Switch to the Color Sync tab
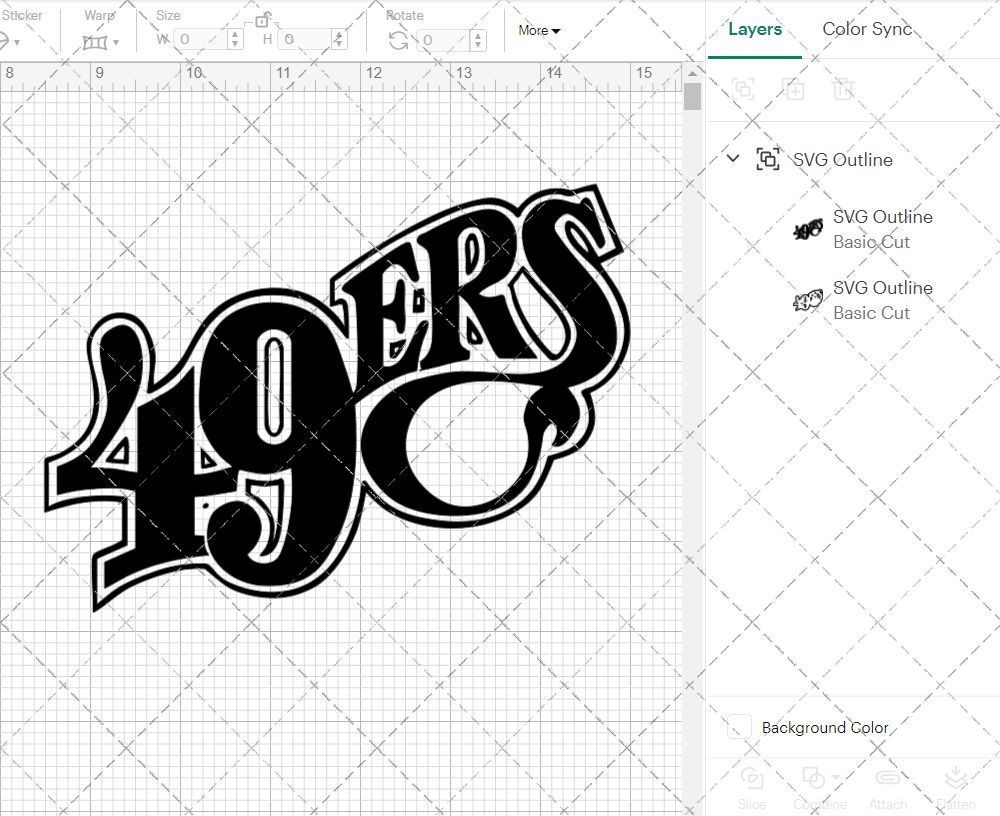1000x816 pixels. click(x=867, y=28)
